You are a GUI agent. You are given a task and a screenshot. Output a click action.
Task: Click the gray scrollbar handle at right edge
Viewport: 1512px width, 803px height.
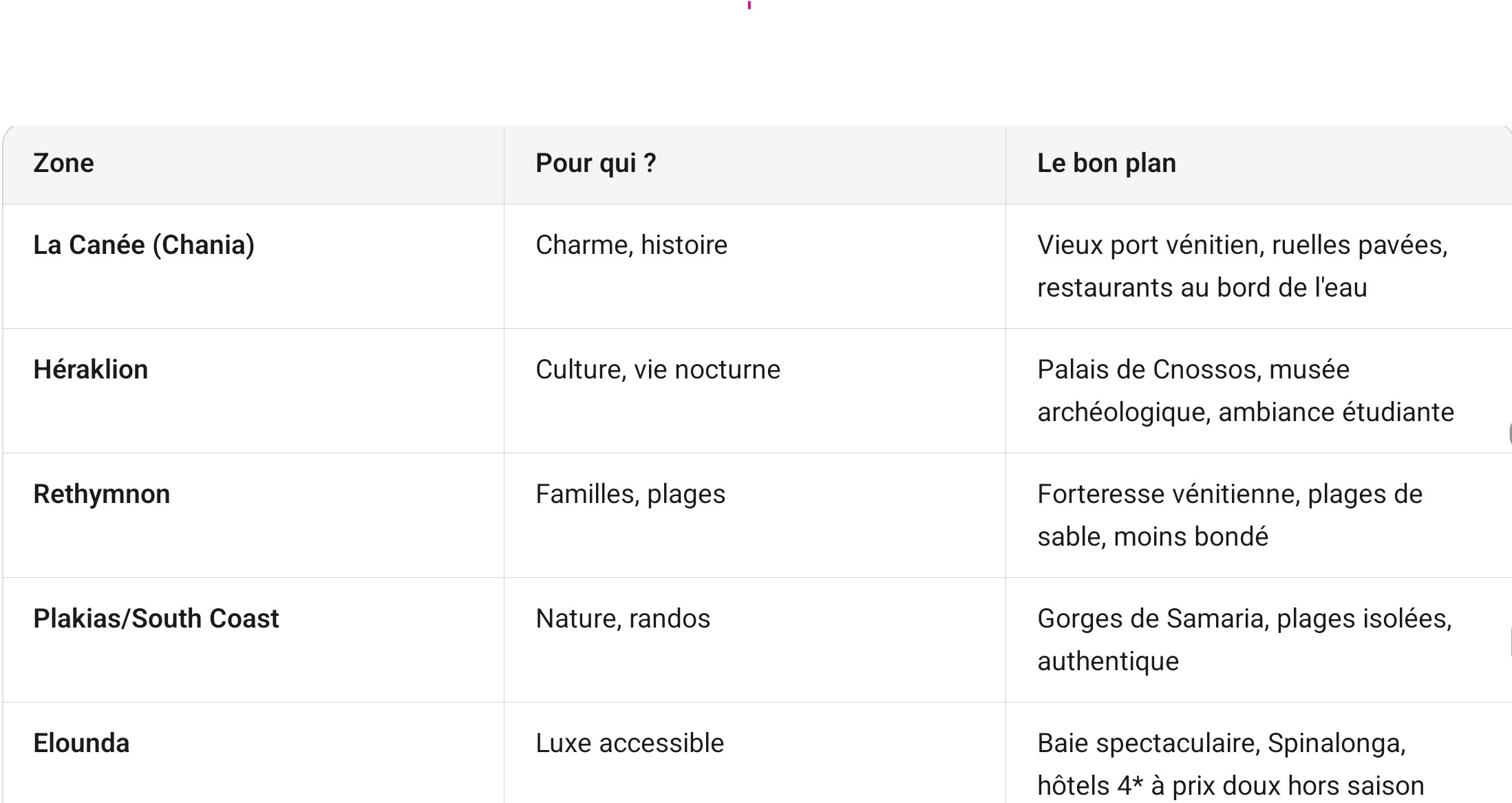pyautogui.click(x=1509, y=434)
